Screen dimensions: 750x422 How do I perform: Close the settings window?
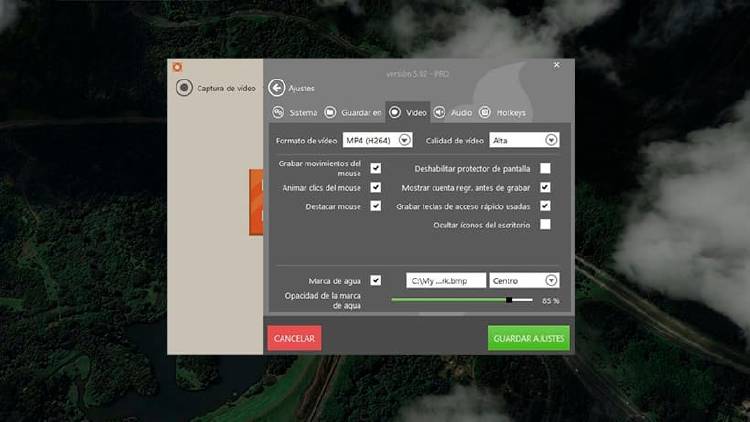(556, 65)
